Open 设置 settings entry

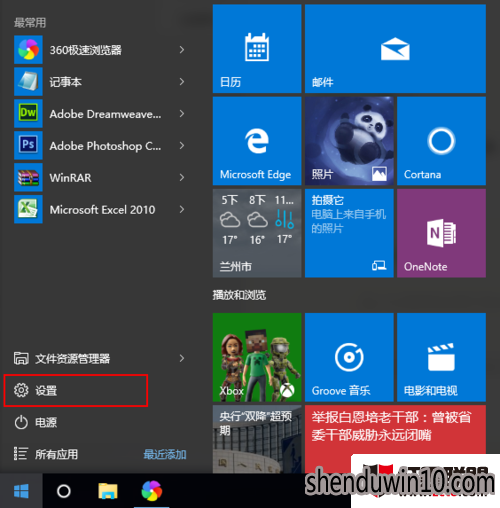(x=76, y=390)
